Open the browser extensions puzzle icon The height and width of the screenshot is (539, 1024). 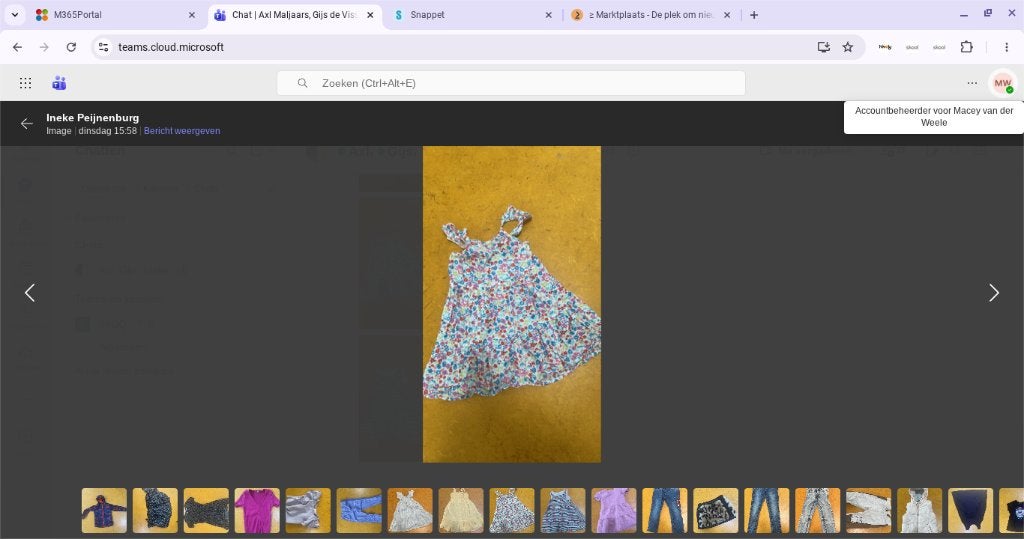[967, 47]
